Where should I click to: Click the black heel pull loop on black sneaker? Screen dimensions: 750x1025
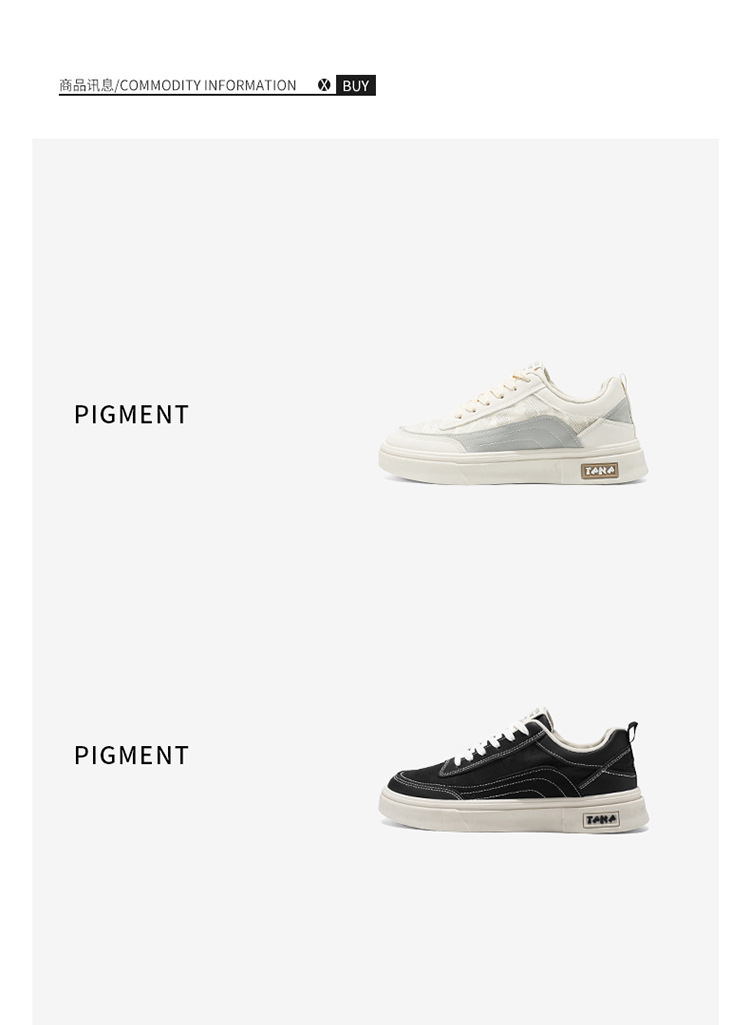click(x=632, y=731)
